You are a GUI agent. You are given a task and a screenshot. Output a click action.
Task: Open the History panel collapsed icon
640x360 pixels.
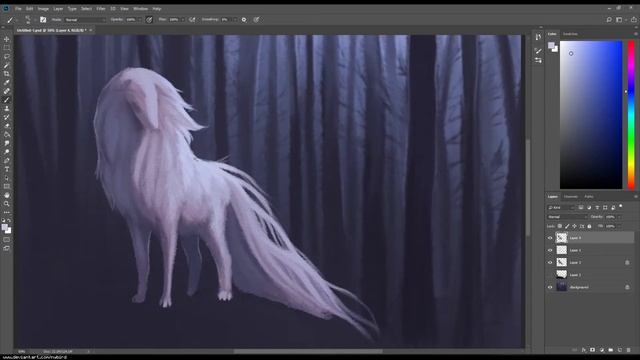click(538, 37)
